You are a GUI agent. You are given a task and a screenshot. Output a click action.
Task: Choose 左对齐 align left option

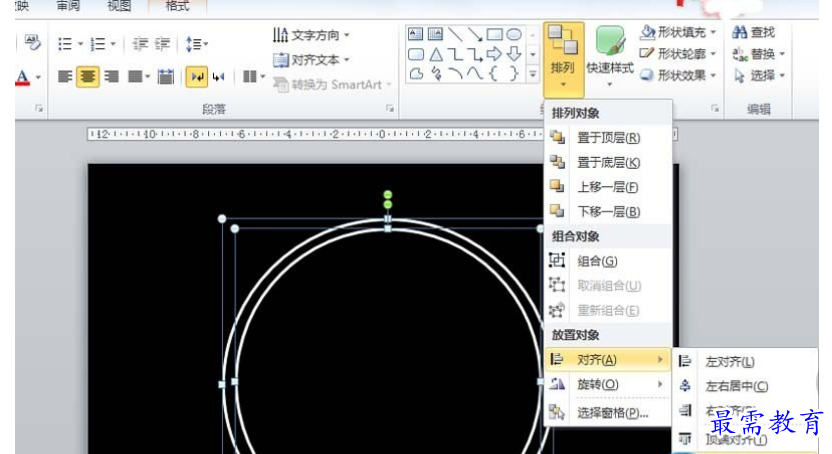(744, 362)
